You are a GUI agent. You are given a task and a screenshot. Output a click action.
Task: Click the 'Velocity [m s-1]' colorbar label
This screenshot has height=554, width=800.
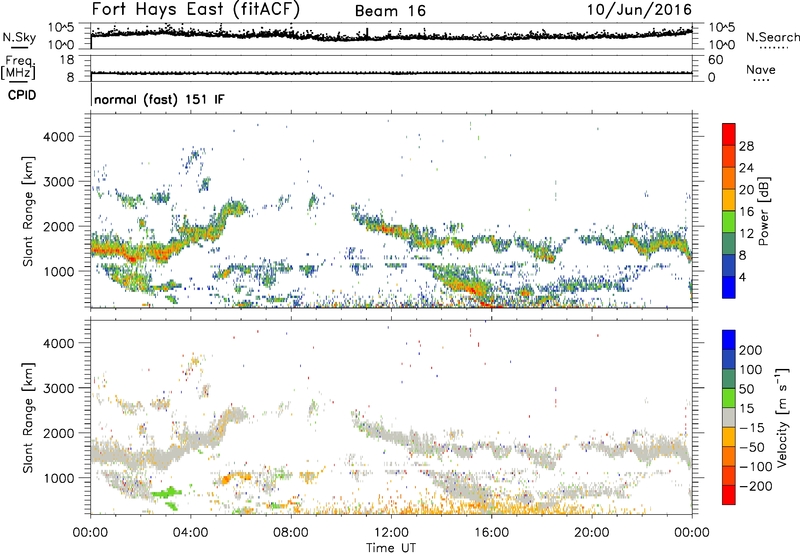[782, 417]
